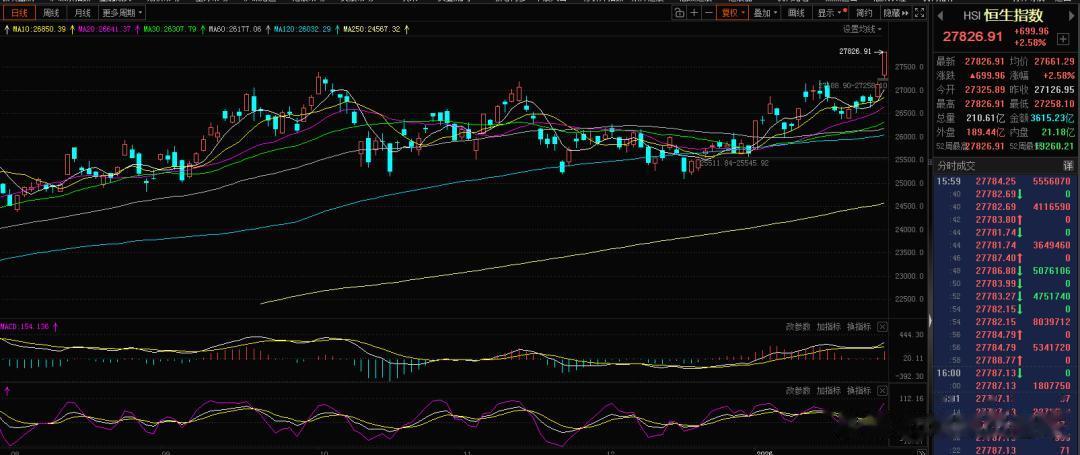The image size is (1080, 455).
Task: Click the arrow after MA30 value
Action: click(x=202, y=29)
